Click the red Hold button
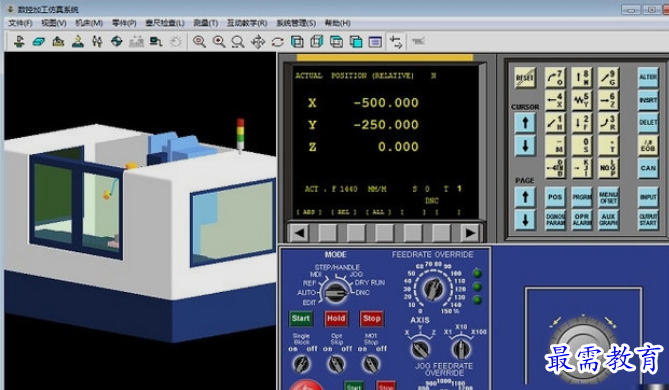This screenshot has height=390, width=669. (336, 318)
